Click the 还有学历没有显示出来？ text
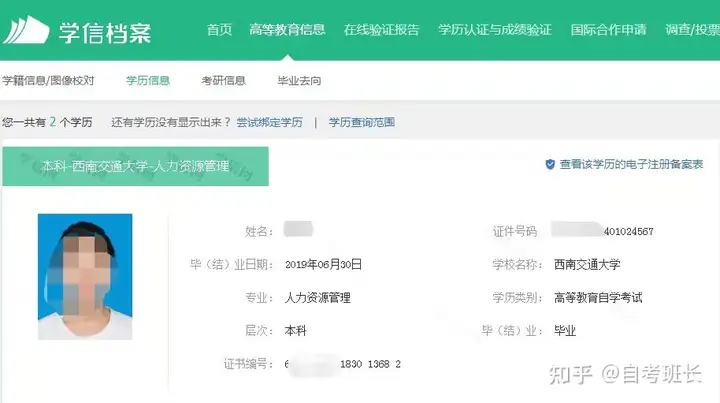 point(170,122)
